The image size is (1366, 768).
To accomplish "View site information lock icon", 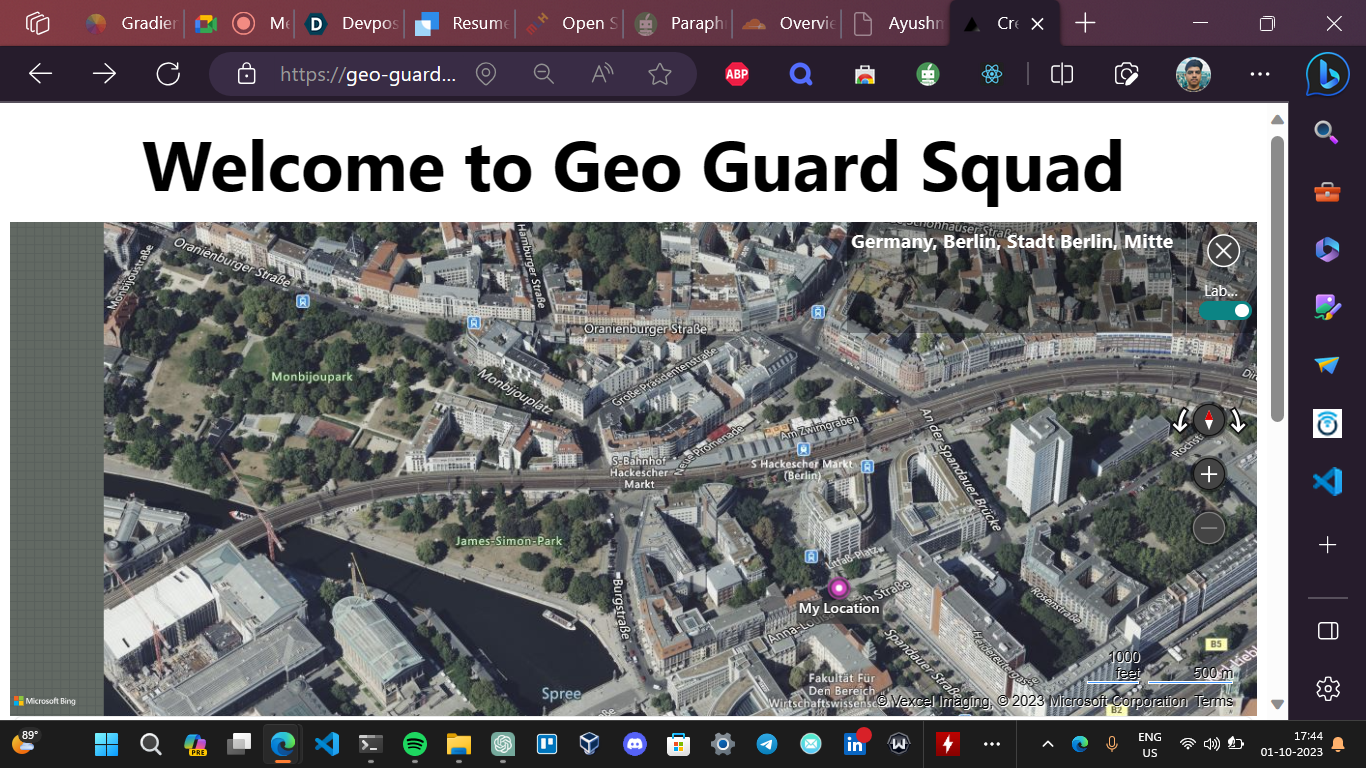I will coord(246,74).
